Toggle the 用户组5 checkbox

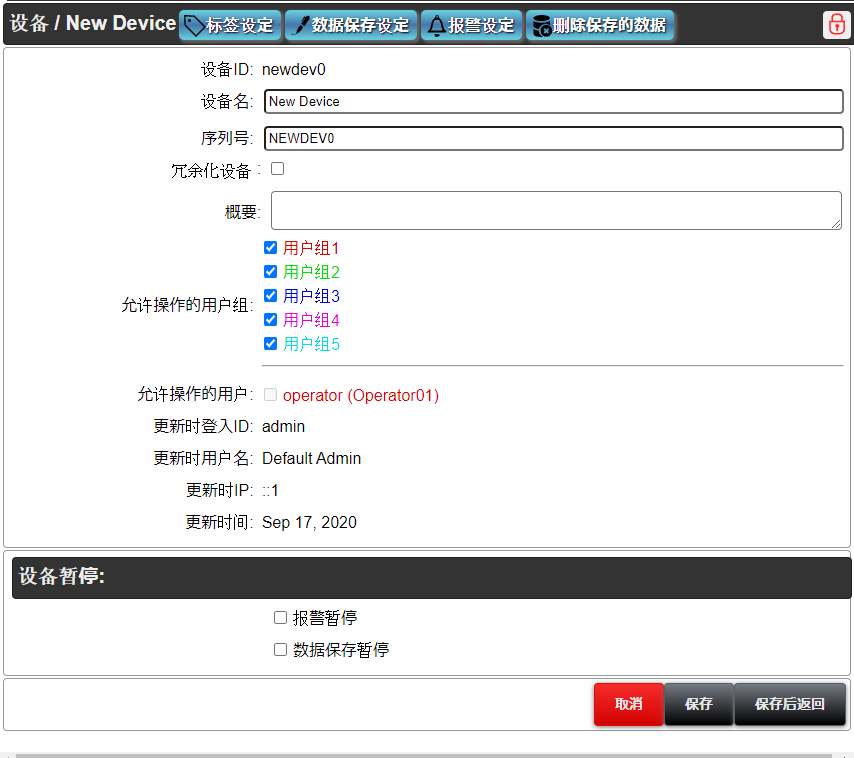[270, 344]
